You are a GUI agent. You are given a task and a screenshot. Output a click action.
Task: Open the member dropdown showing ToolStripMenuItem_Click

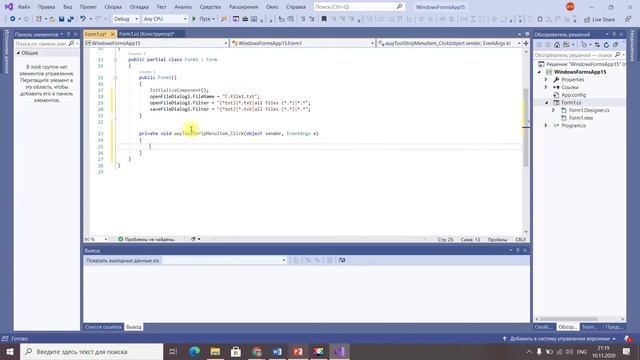tap(449, 43)
